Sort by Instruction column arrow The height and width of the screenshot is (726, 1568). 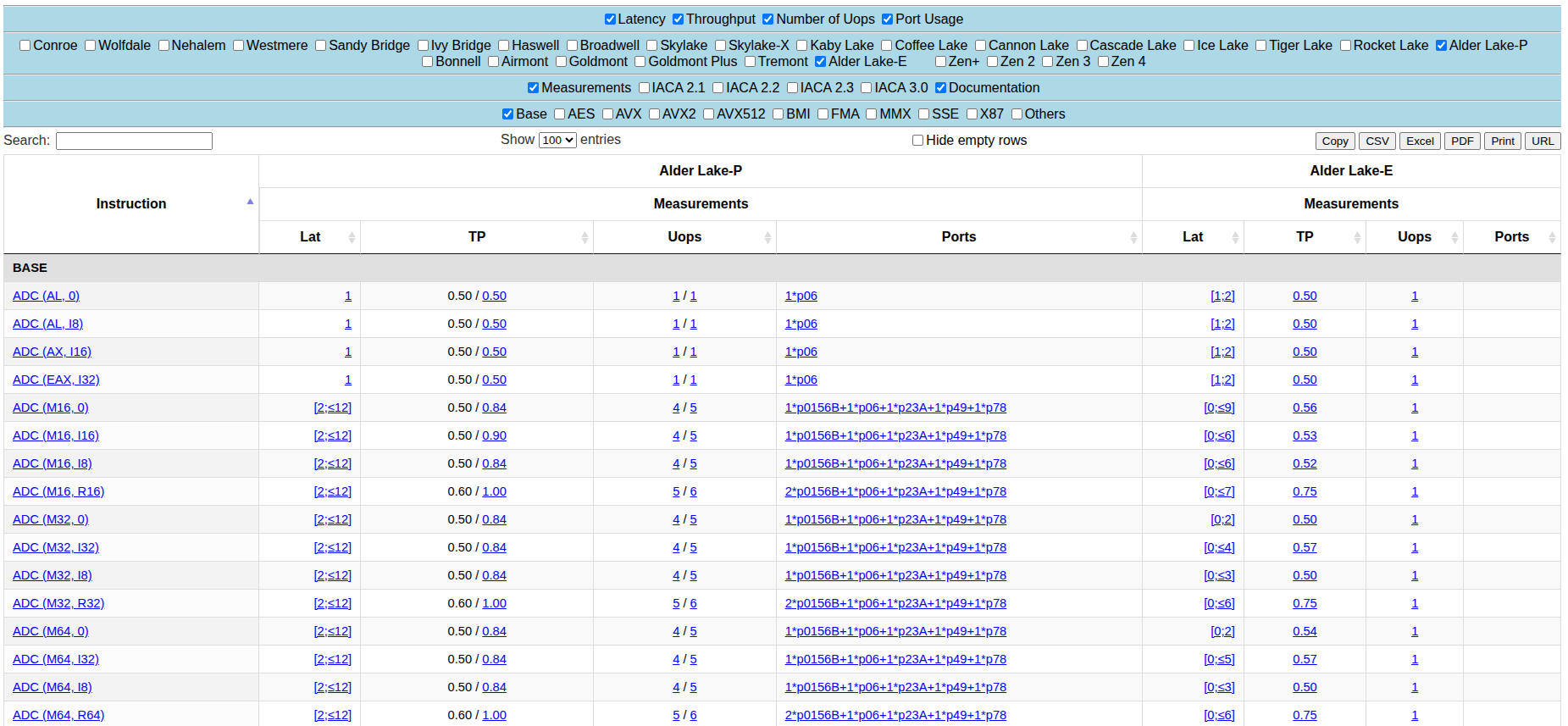[x=250, y=202]
